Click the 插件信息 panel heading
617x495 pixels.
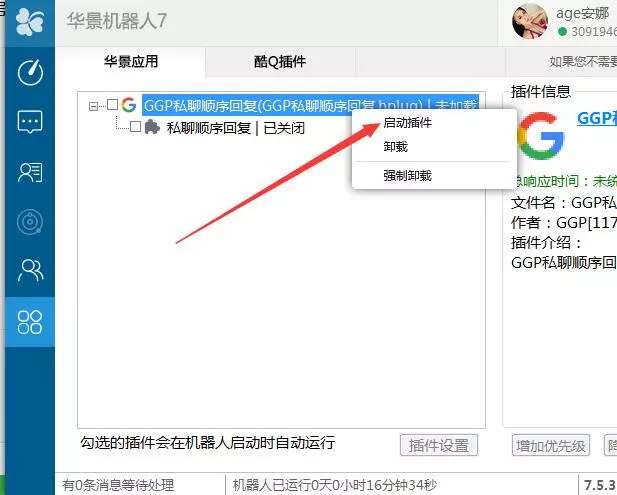tap(540, 92)
